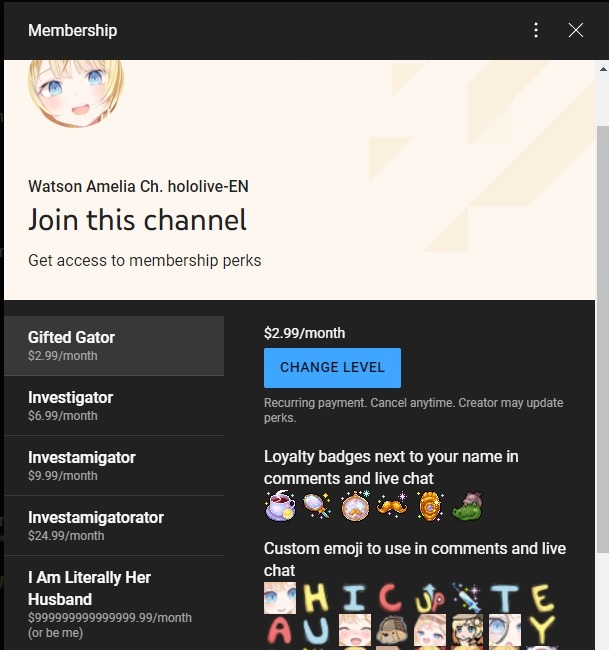The image size is (609, 650).
Task: Click the blue I letter emoji
Action: click(x=355, y=598)
